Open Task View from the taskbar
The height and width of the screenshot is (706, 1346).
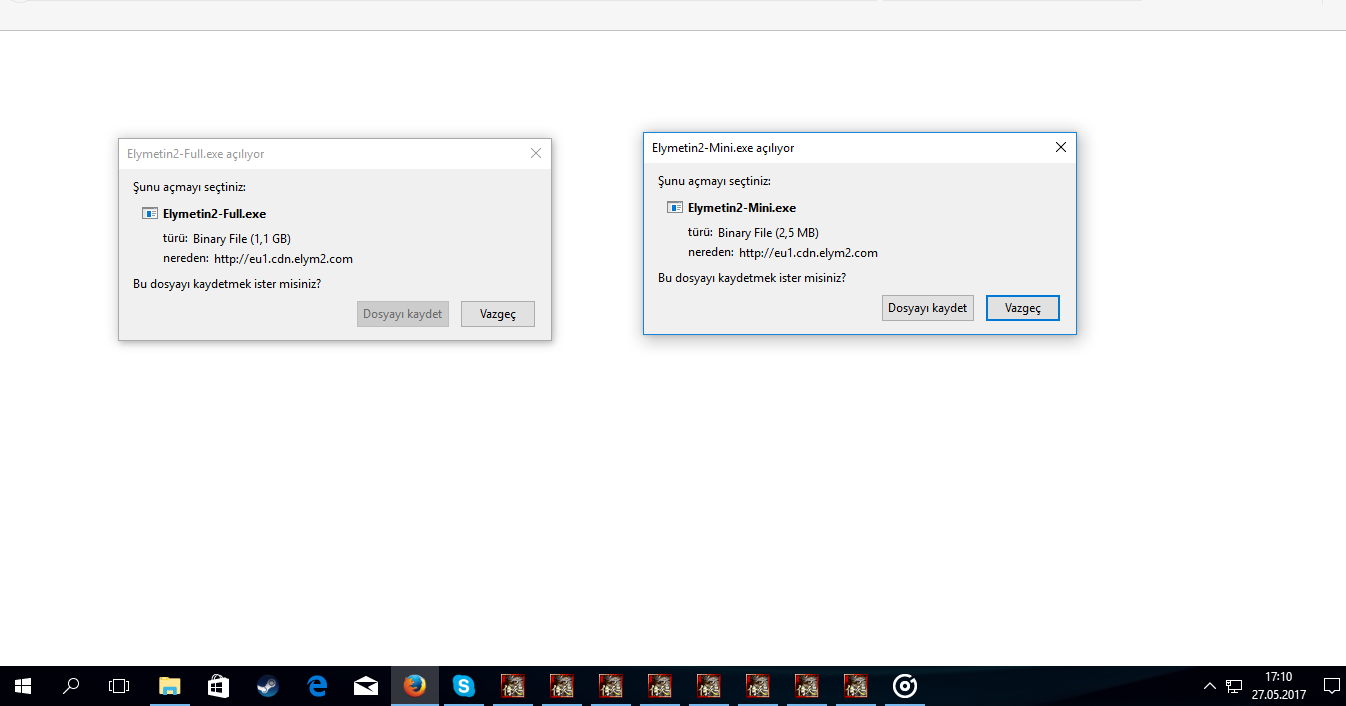click(119, 686)
